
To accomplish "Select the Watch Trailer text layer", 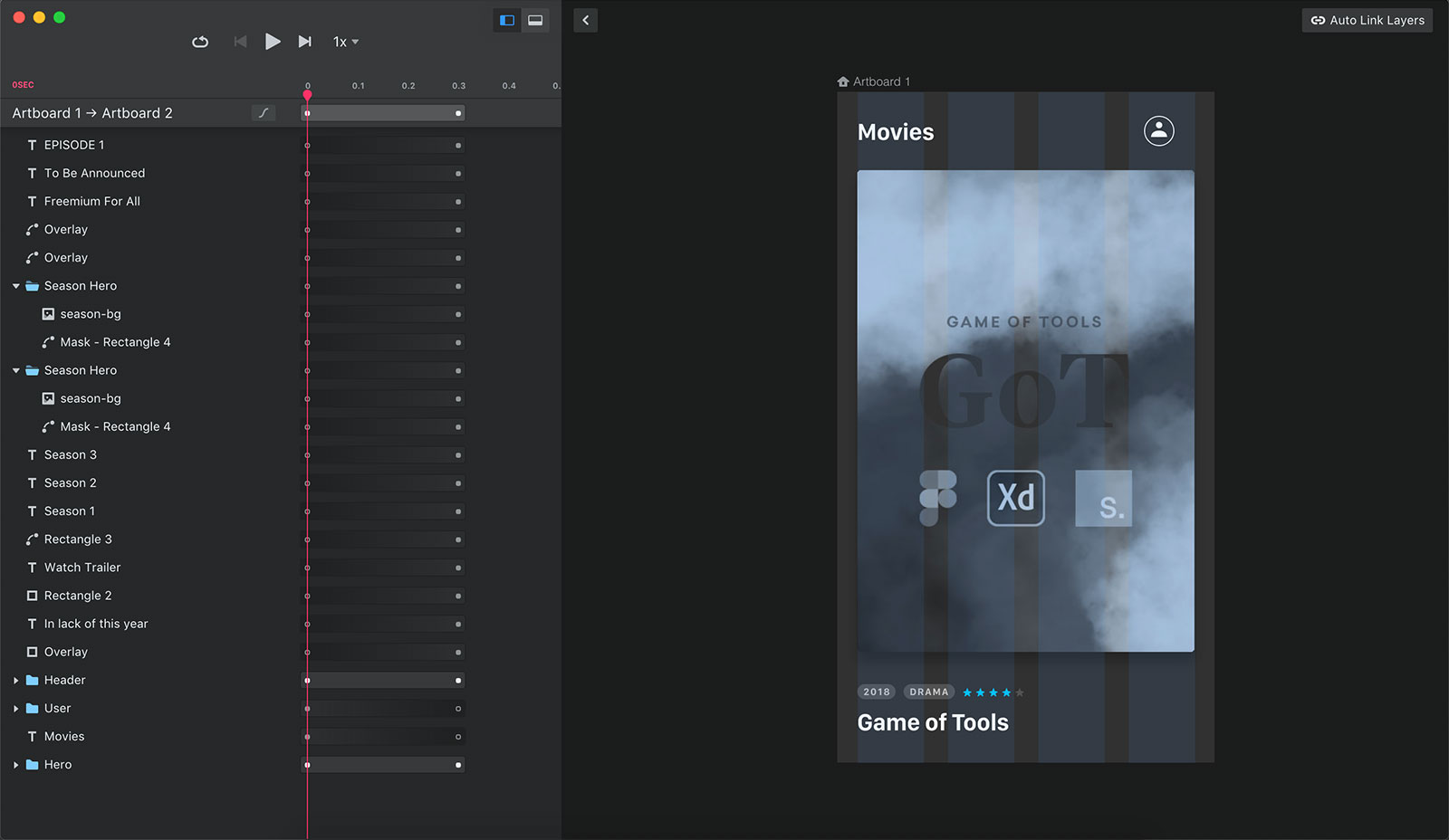I will 82,568.
